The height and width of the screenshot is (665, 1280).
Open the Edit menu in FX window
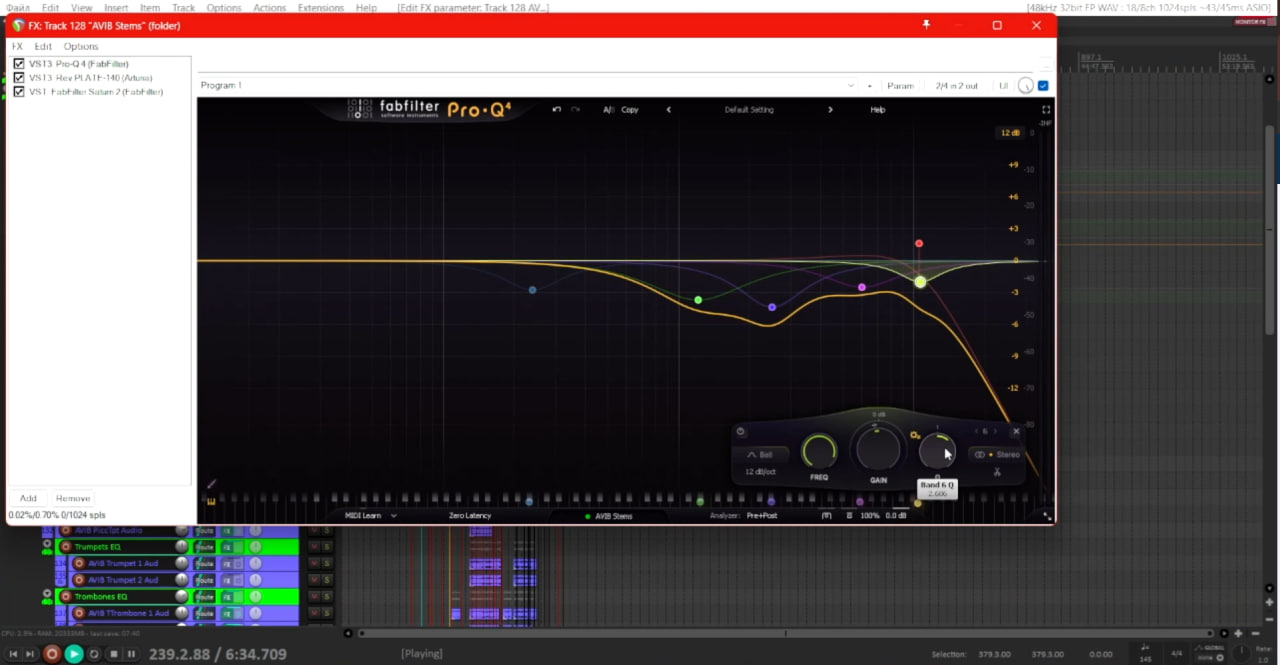tap(43, 47)
